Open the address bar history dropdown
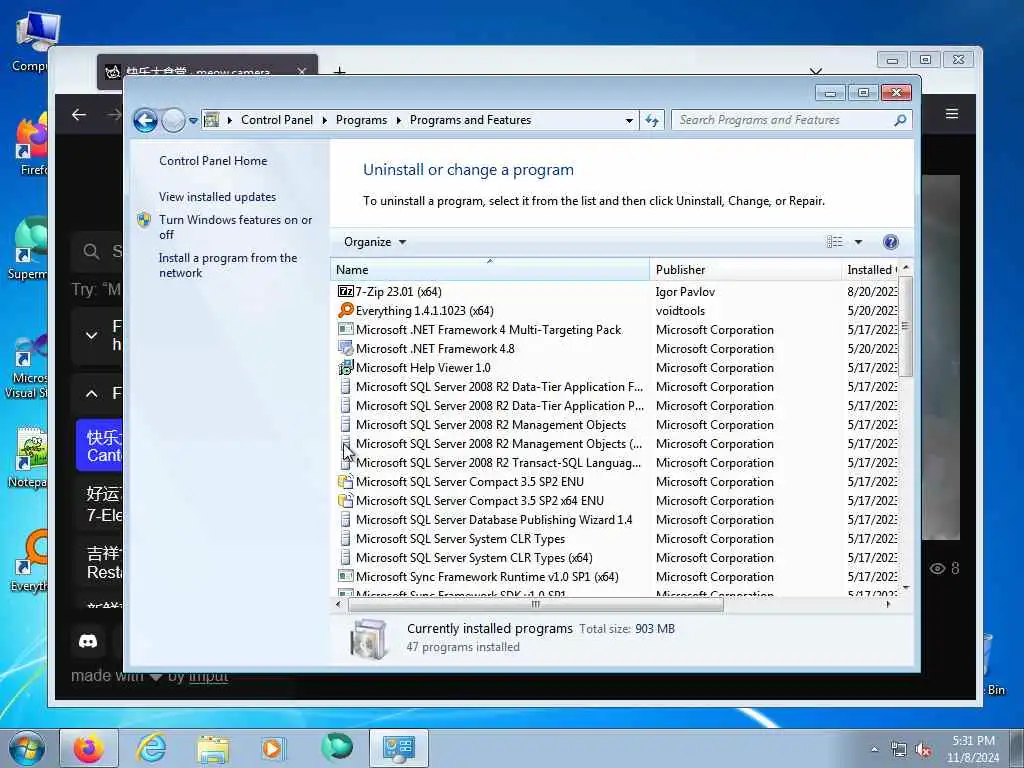This screenshot has height=768, width=1024. (629, 121)
